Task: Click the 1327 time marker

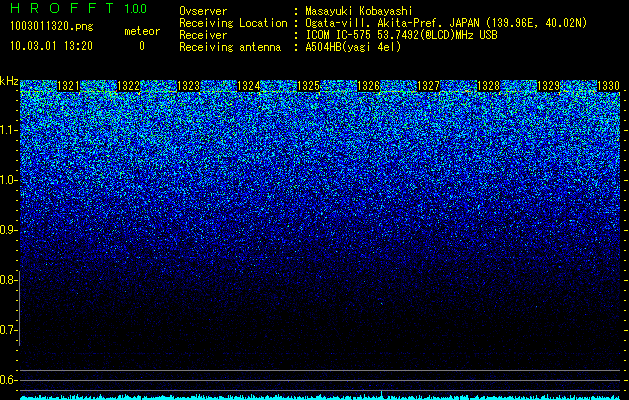Action: [x=428, y=86]
